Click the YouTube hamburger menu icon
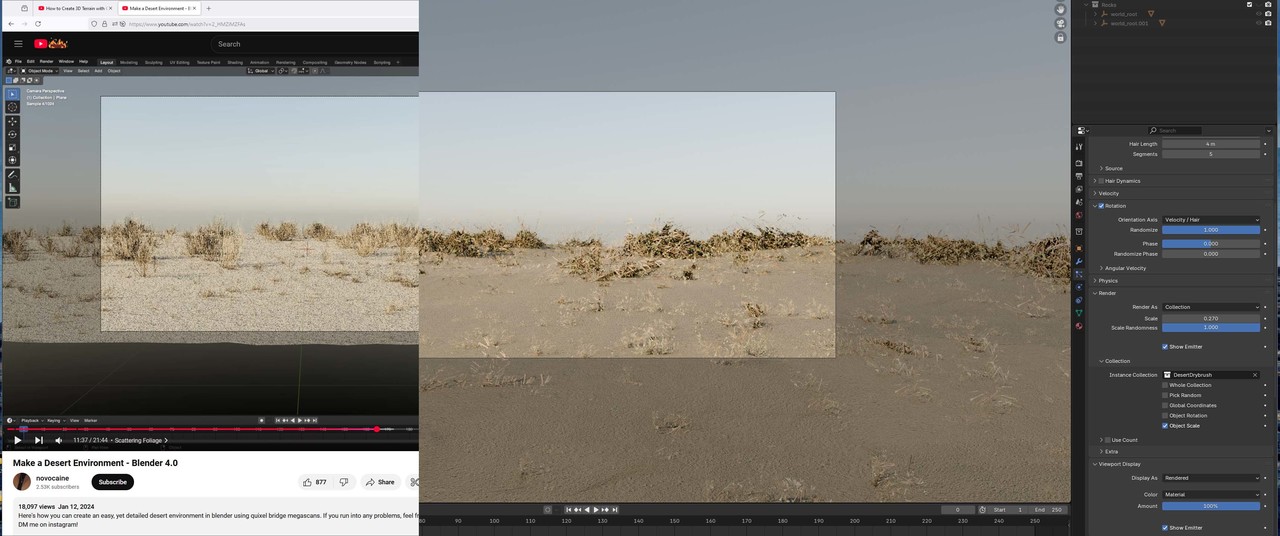The width and height of the screenshot is (1280, 536). point(18,44)
